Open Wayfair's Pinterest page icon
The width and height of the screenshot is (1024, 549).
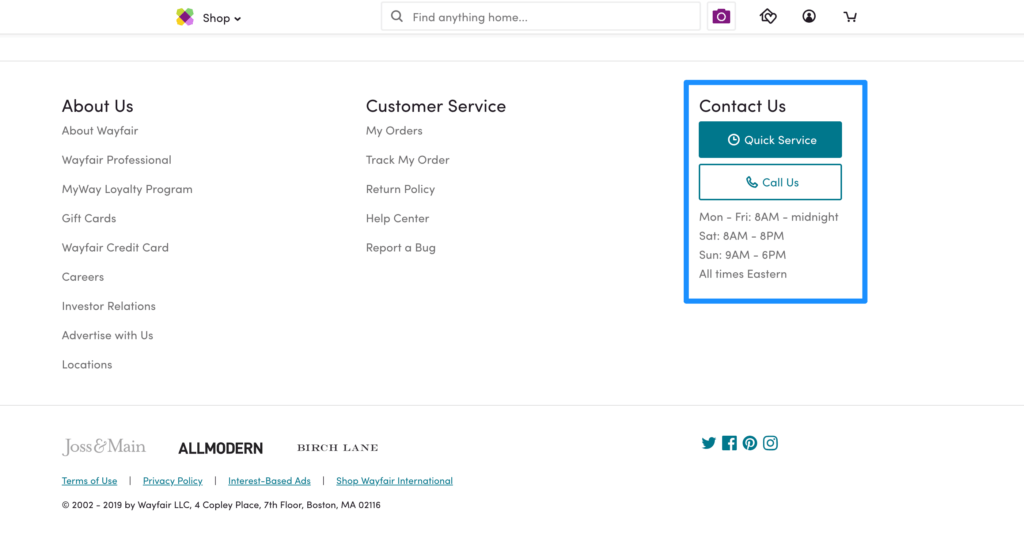pos(750,443)
